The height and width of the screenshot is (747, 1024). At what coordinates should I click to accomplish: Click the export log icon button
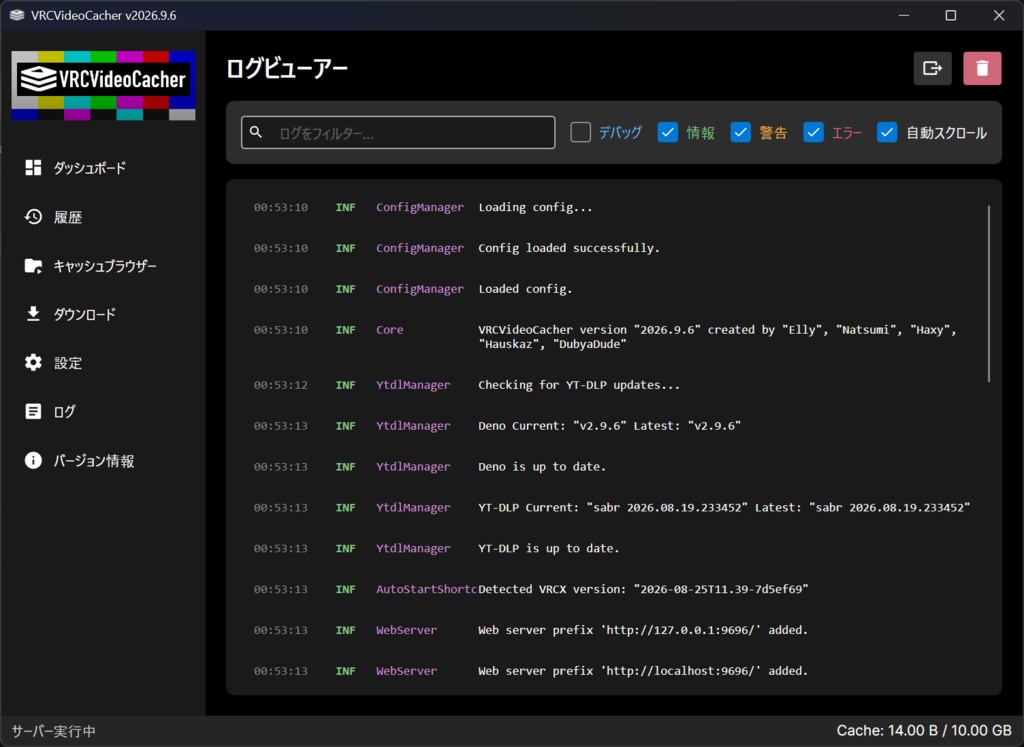coord(932,69)
